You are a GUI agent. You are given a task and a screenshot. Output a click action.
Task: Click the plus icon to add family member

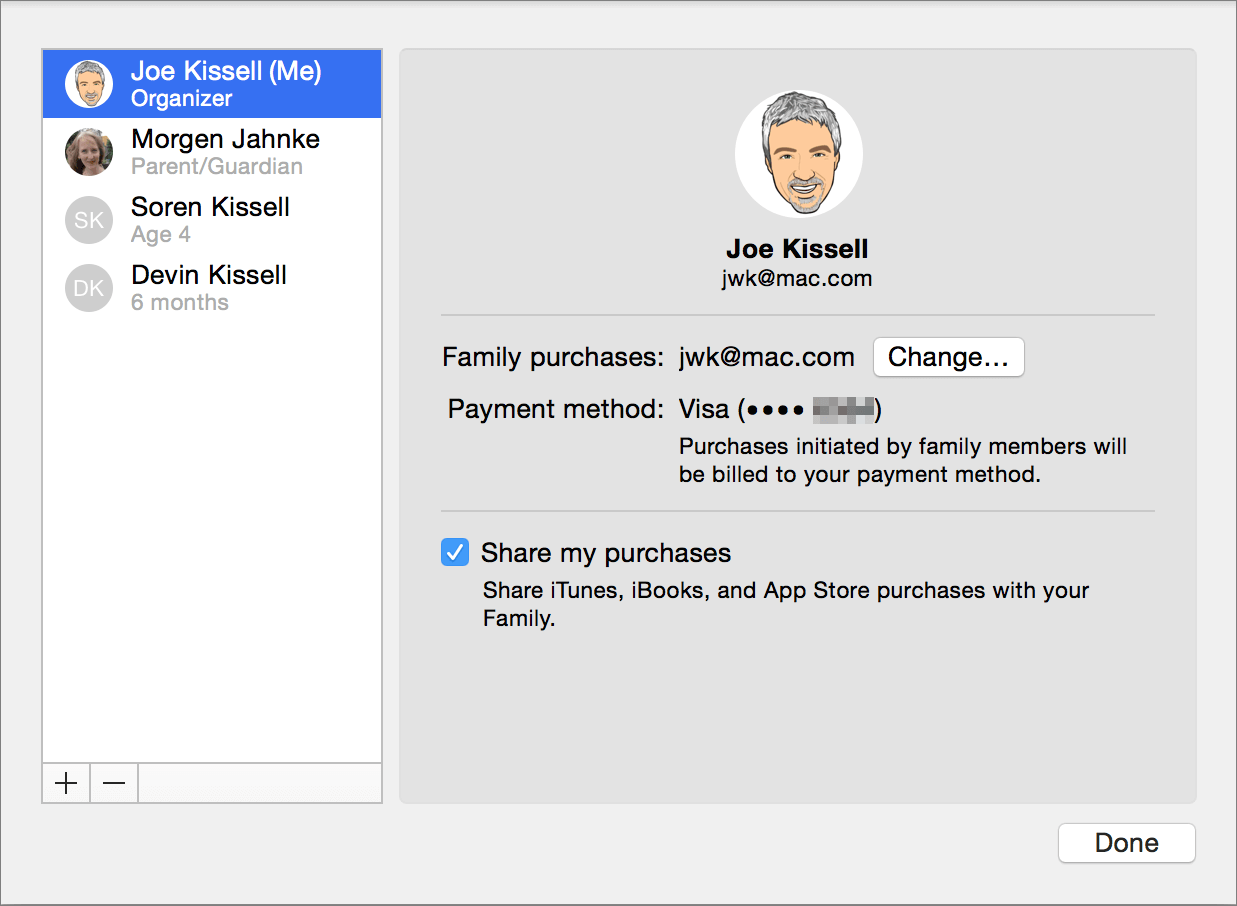coord(65,783)
